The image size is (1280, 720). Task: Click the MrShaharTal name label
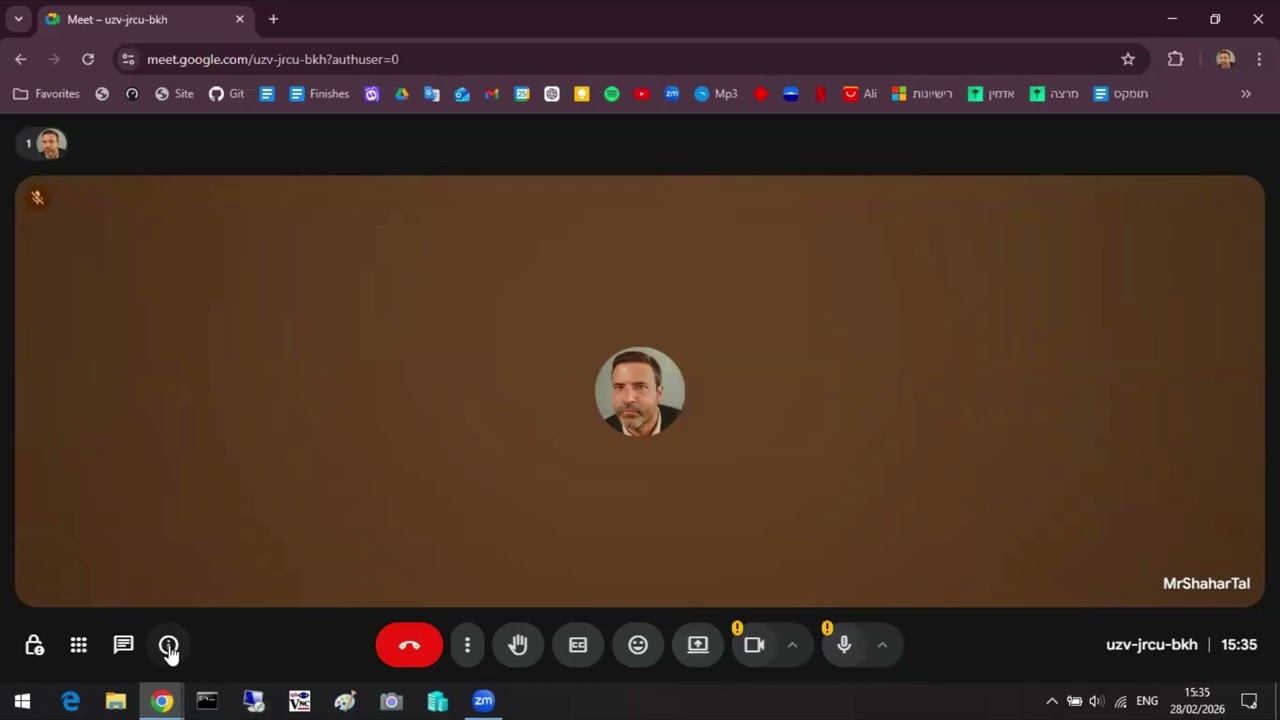(1206, 583)
